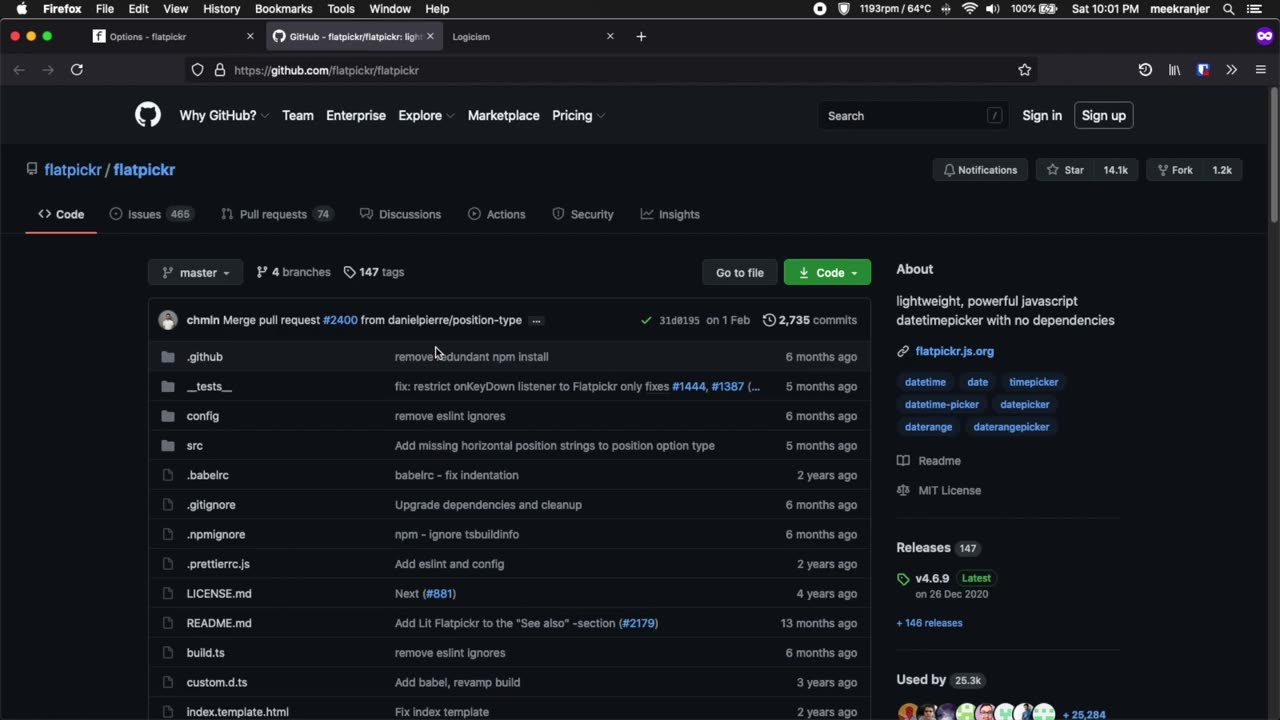Click the volume icon in menu bar
The image size is (1280, 720).
point(992,9)
